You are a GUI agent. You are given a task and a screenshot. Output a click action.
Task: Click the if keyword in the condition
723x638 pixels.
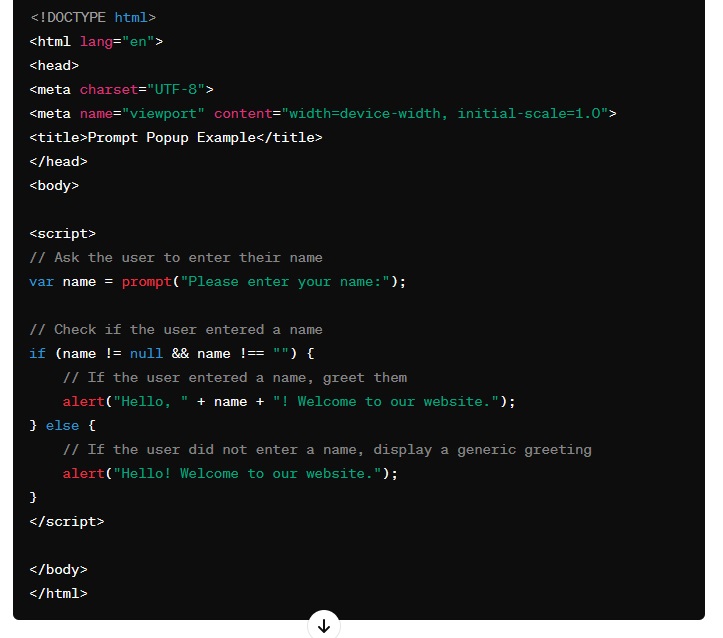point(37,353)
